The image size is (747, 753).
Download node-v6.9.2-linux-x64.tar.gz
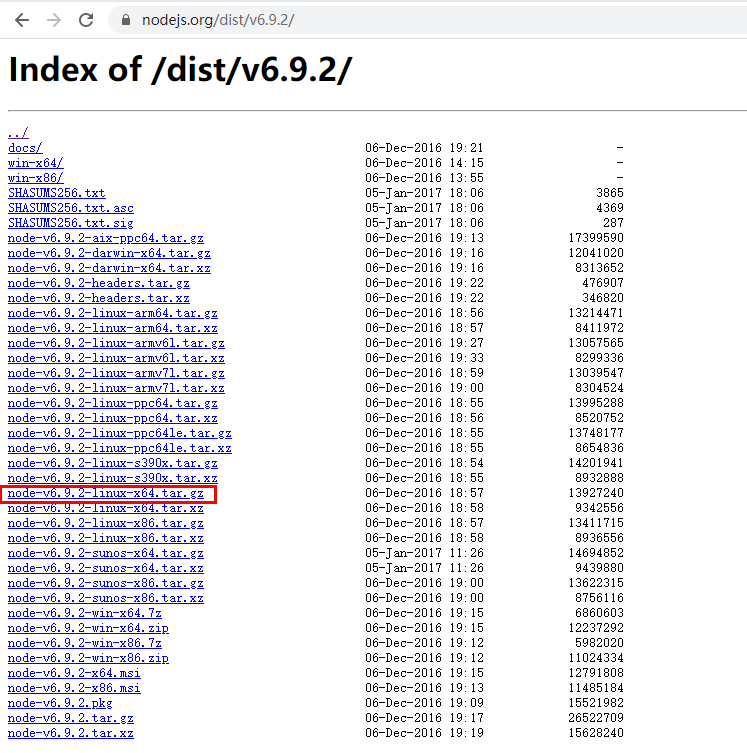coord(106,493)
